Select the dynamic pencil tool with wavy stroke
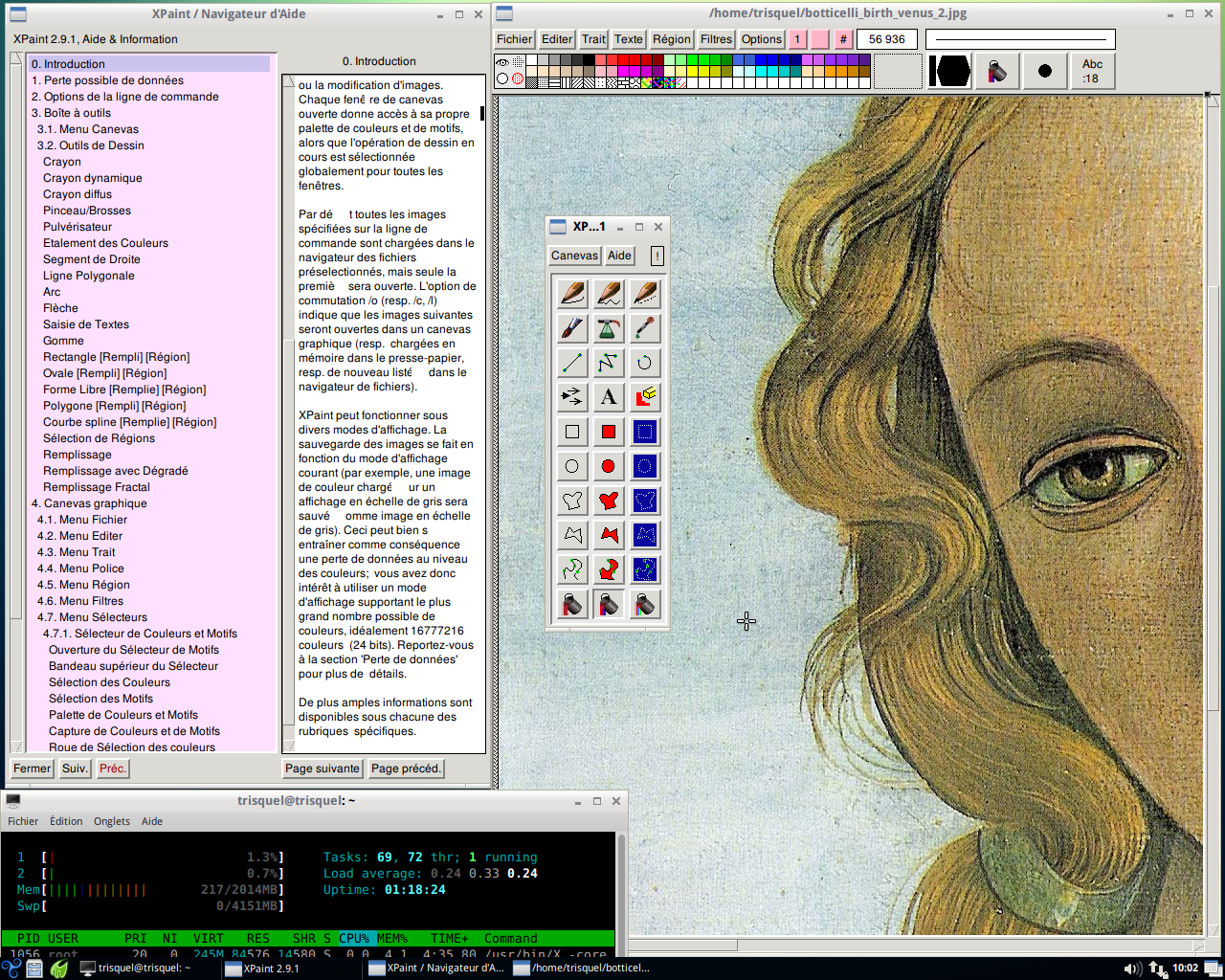This screenshot has height=980, width=1225. [609, 294]
